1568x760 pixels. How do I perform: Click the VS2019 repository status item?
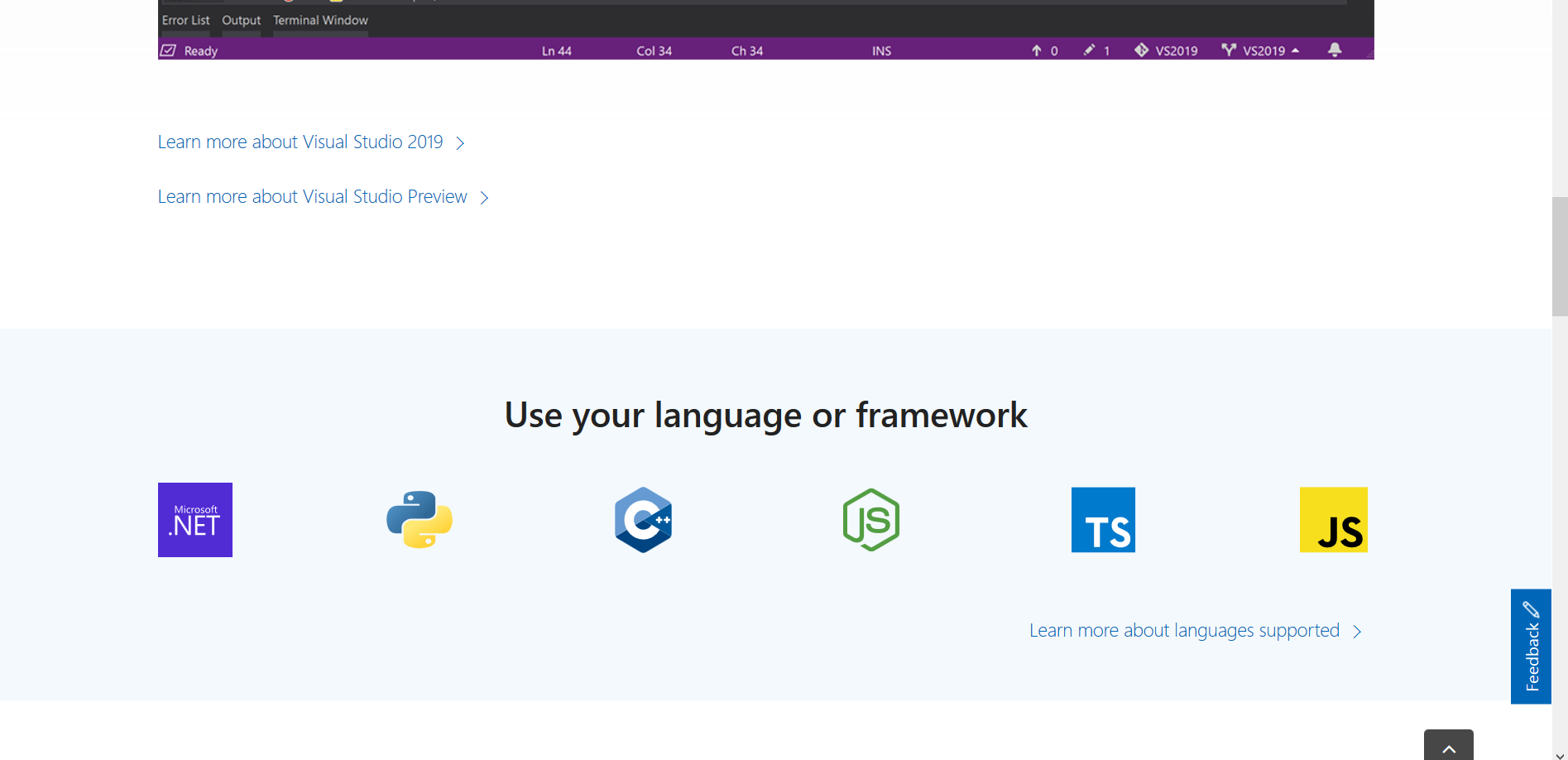click(1166, 51)
